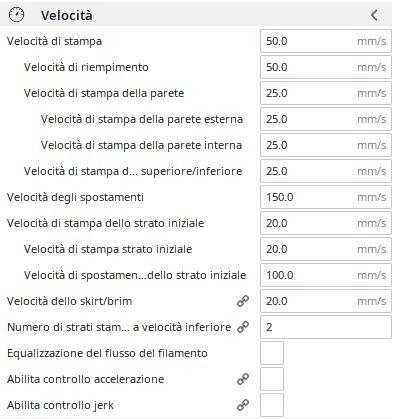Image resolution: width=395 pixels, height=419 pixels.
Task: Click the superiore/inferiore speed field
Action: (x=326, y=171)
